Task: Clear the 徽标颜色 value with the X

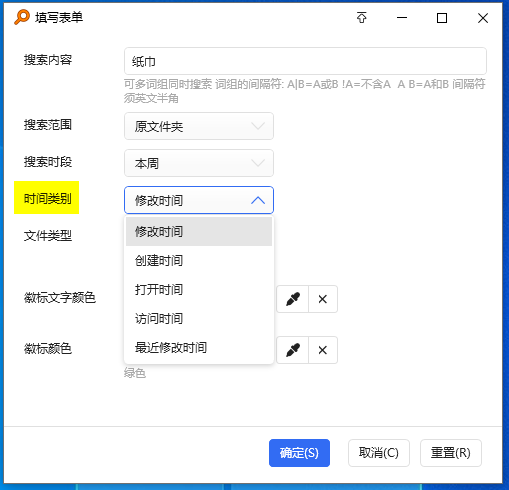Action: pos(323,350)
